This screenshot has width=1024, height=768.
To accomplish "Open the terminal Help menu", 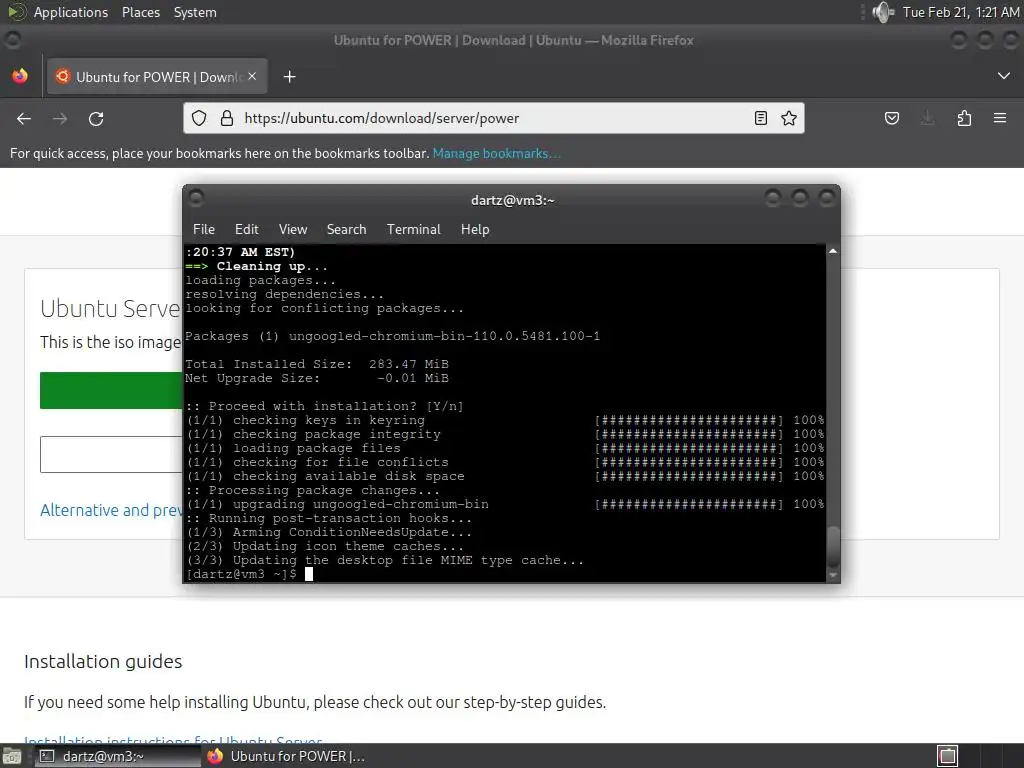I will (x=475, y=229).
